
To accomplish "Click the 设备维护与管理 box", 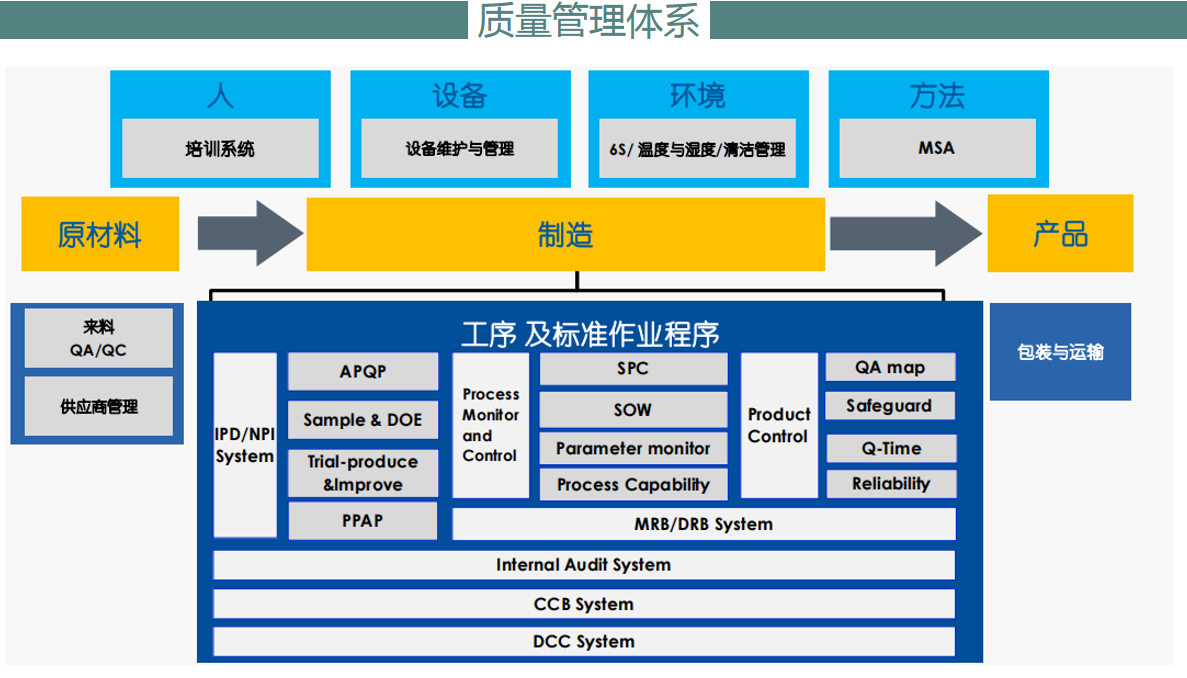I will [x=460, y=148].
